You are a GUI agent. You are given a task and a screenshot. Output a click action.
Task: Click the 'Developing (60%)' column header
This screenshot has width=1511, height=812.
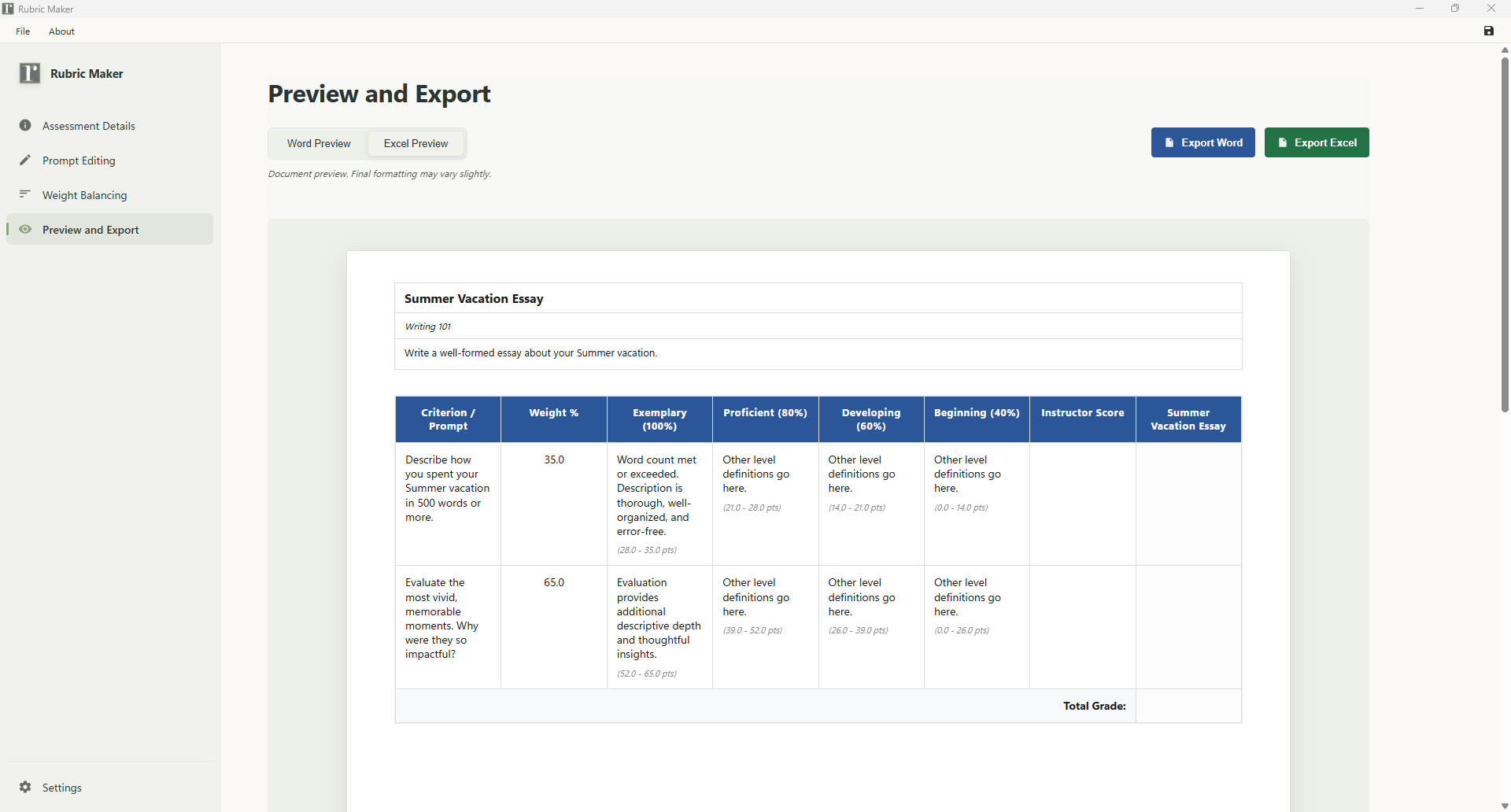pos(871,419)
